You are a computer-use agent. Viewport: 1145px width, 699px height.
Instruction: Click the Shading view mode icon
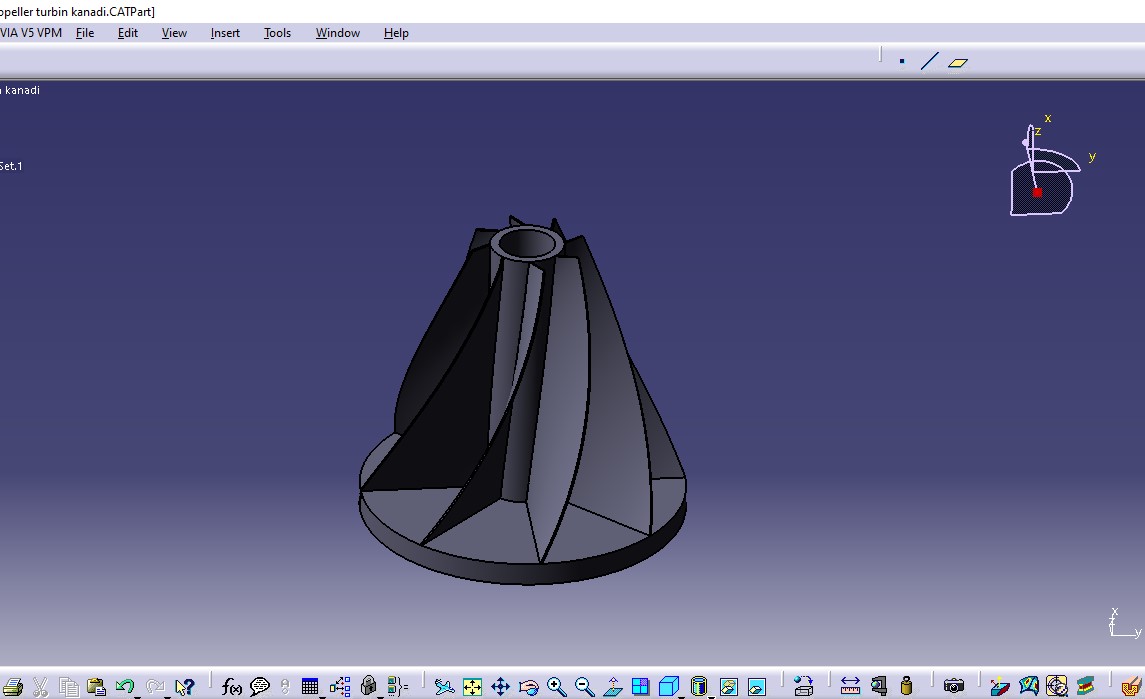[x=699, y=687]
